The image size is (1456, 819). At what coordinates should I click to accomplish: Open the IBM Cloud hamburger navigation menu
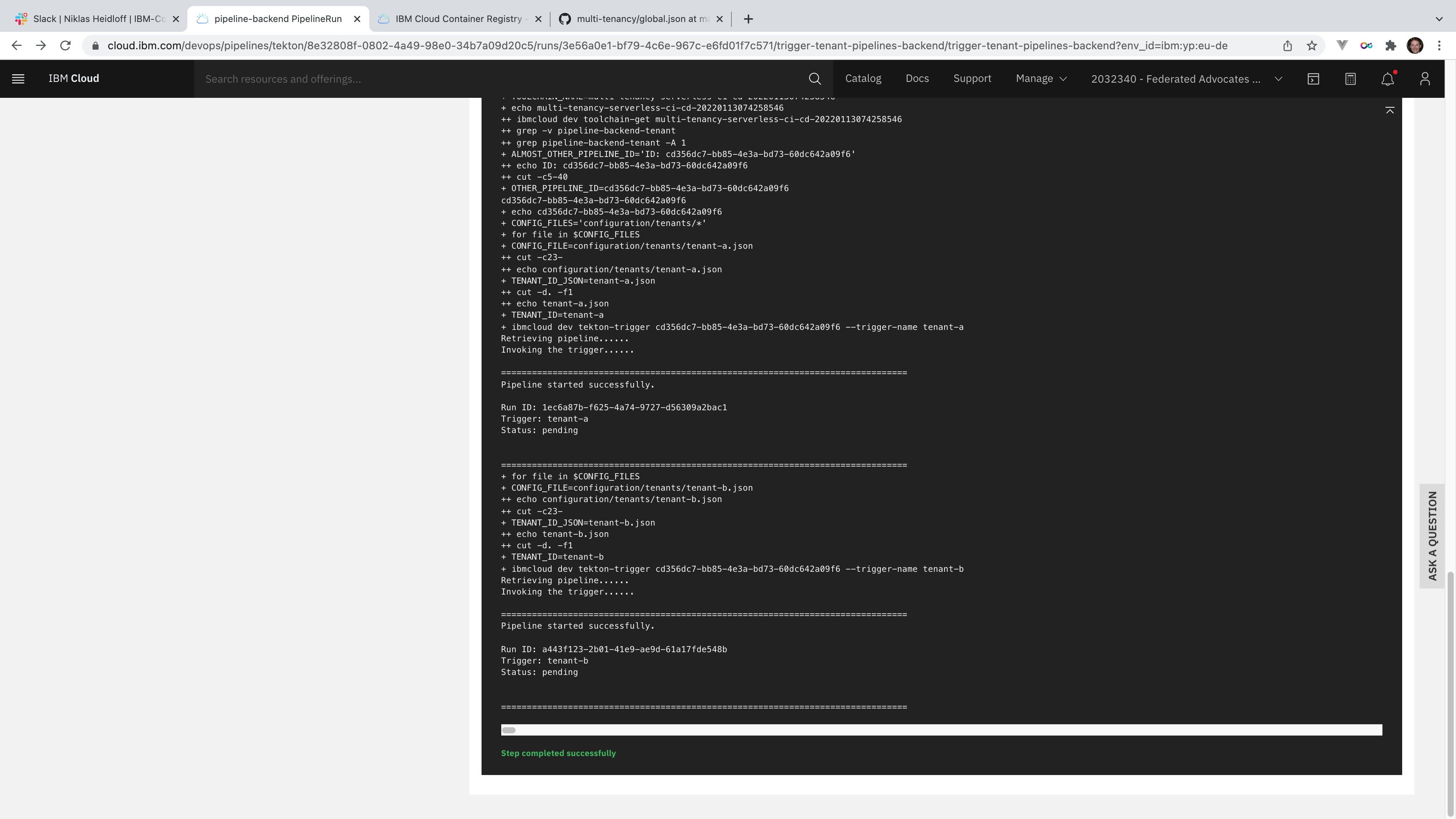[18, 78]
